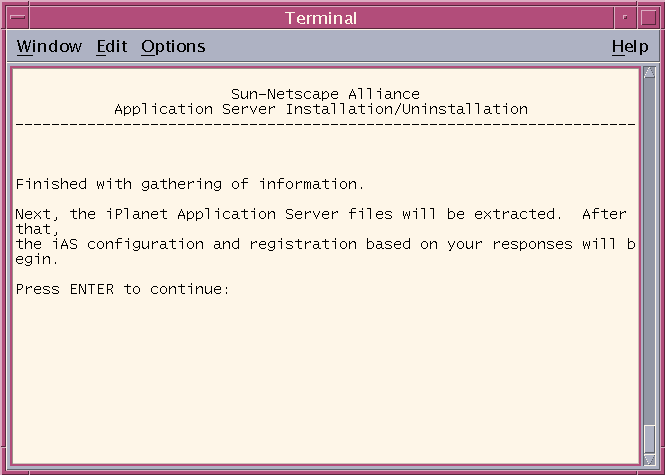Viewport: 665px width, 475px height.
Task: Open the Edit menu
Action: pyautogui.click(x=112, y=46)
